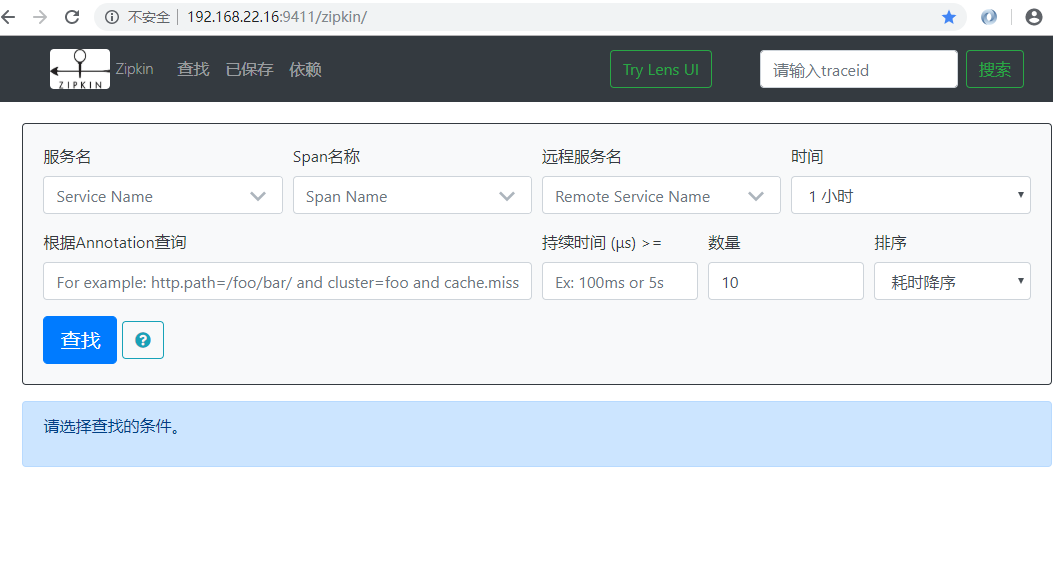Expand the Span Name selector
The image size is (1053, 588).
coord(412,195)
